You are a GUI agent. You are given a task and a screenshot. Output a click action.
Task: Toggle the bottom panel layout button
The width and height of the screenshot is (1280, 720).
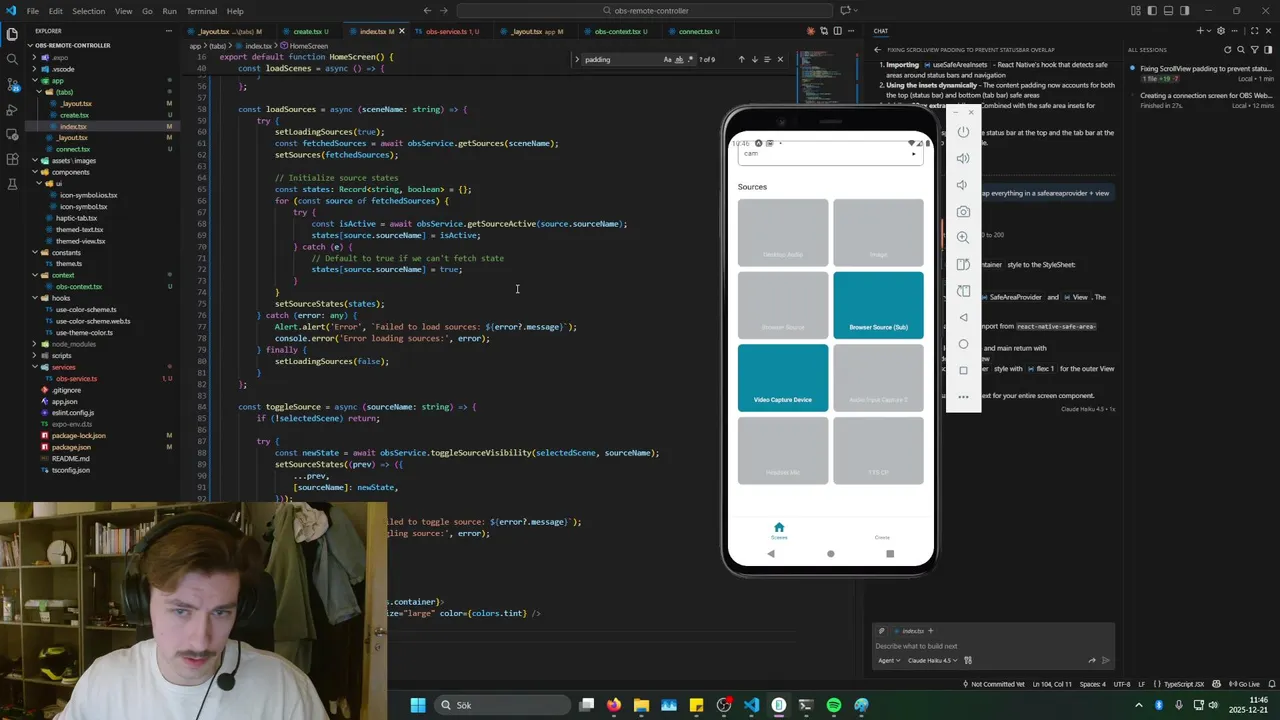[x=1168, y=11]
